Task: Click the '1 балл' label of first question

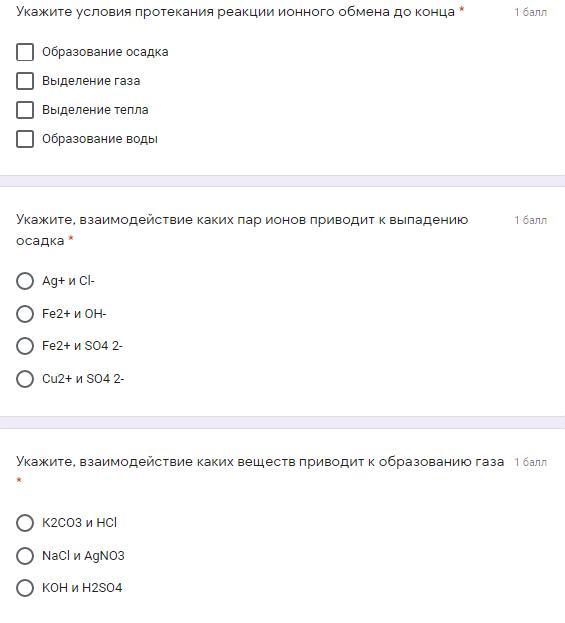Action: click(530, 12)
